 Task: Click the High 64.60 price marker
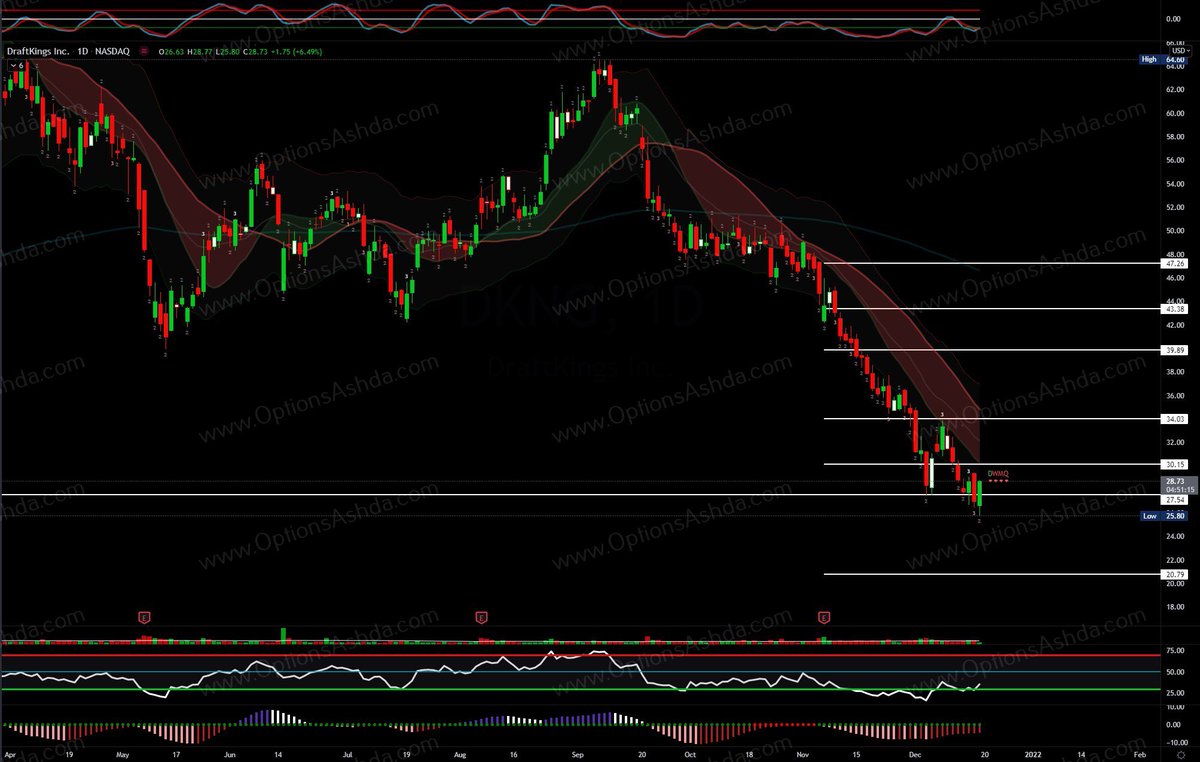coord(1165,59)
